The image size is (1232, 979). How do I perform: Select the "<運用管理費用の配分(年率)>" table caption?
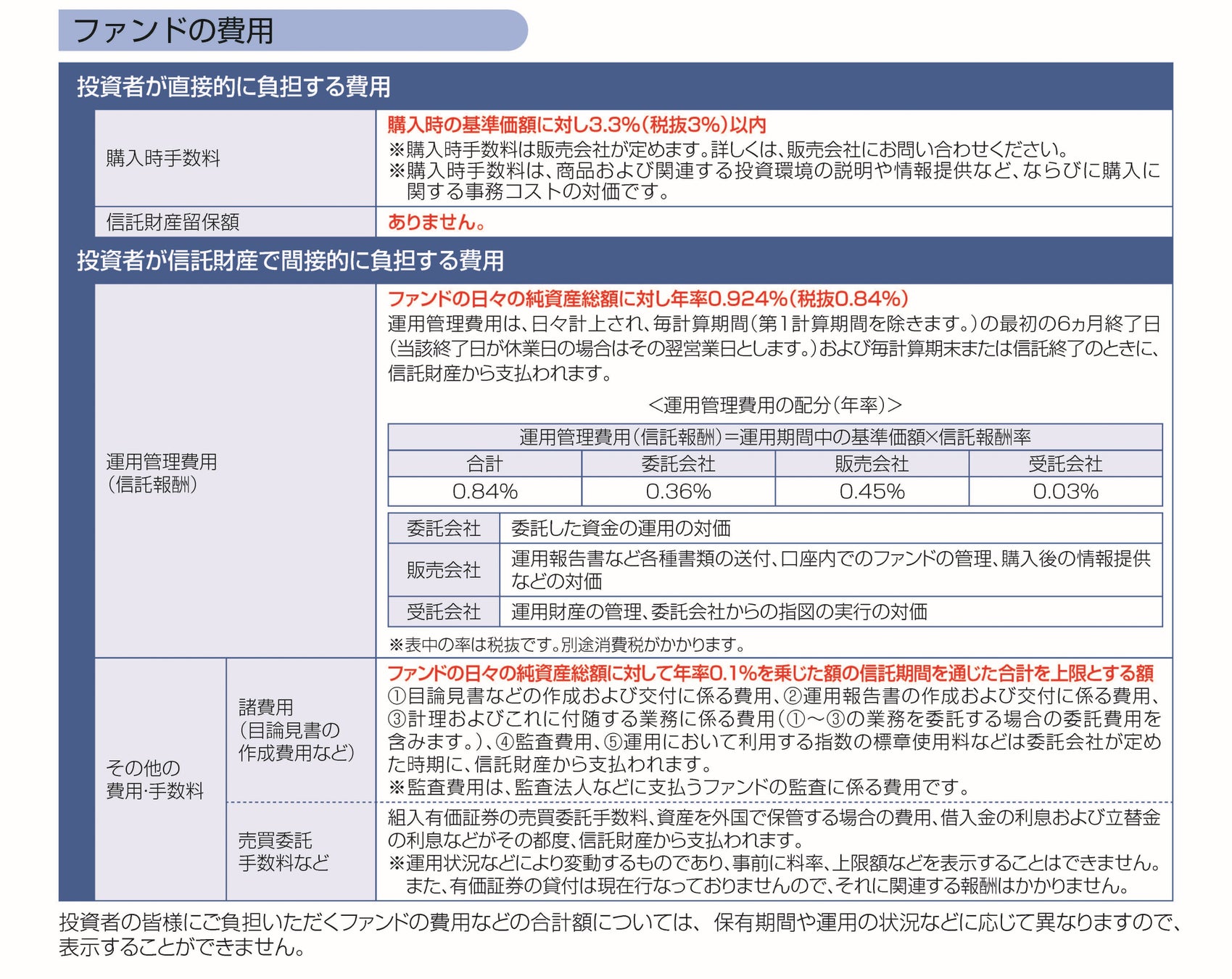775,405
